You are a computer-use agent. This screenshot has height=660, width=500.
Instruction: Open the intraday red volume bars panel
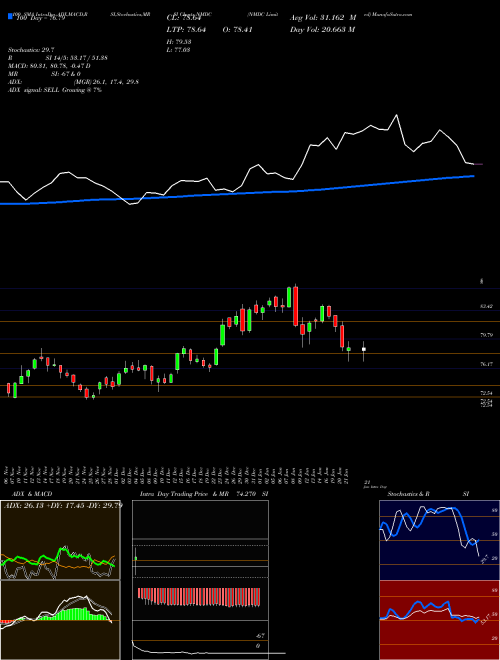point(200,598)
